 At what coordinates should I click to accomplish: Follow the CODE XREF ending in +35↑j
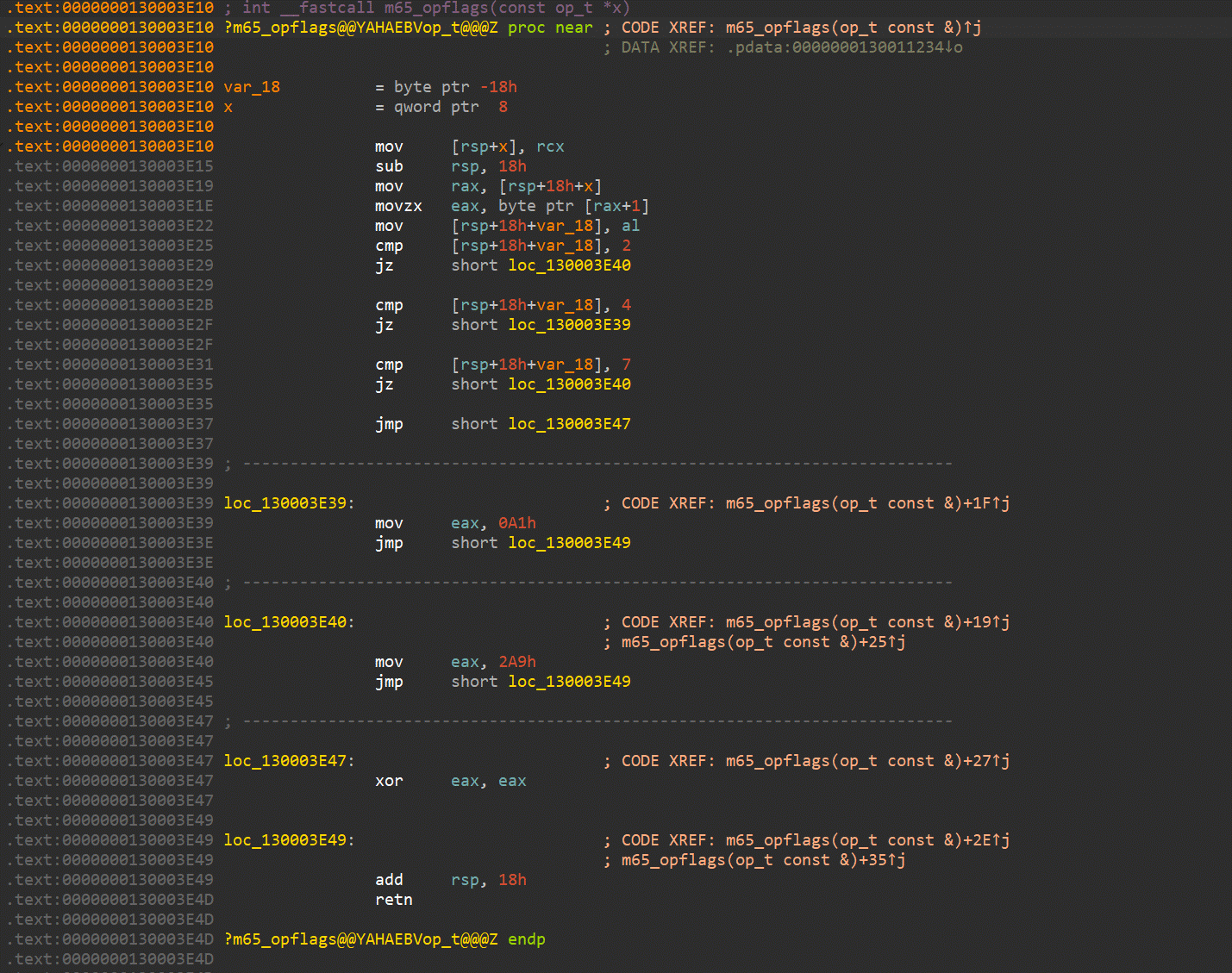(763, 860)
